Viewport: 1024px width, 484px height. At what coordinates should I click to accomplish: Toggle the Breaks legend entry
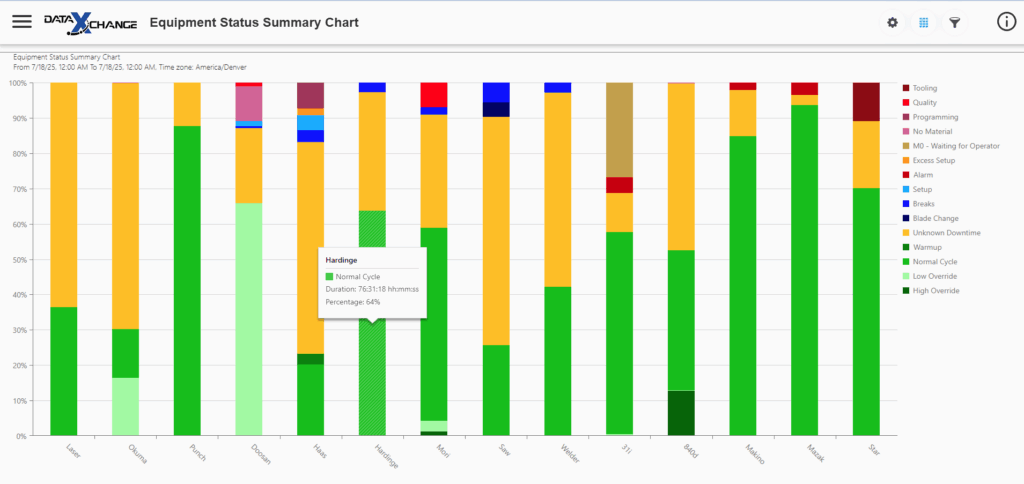point(926,204)
